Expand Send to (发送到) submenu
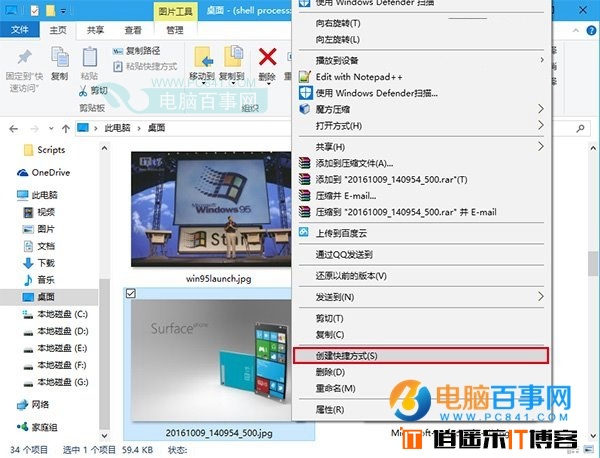 [x=421, y=297]
